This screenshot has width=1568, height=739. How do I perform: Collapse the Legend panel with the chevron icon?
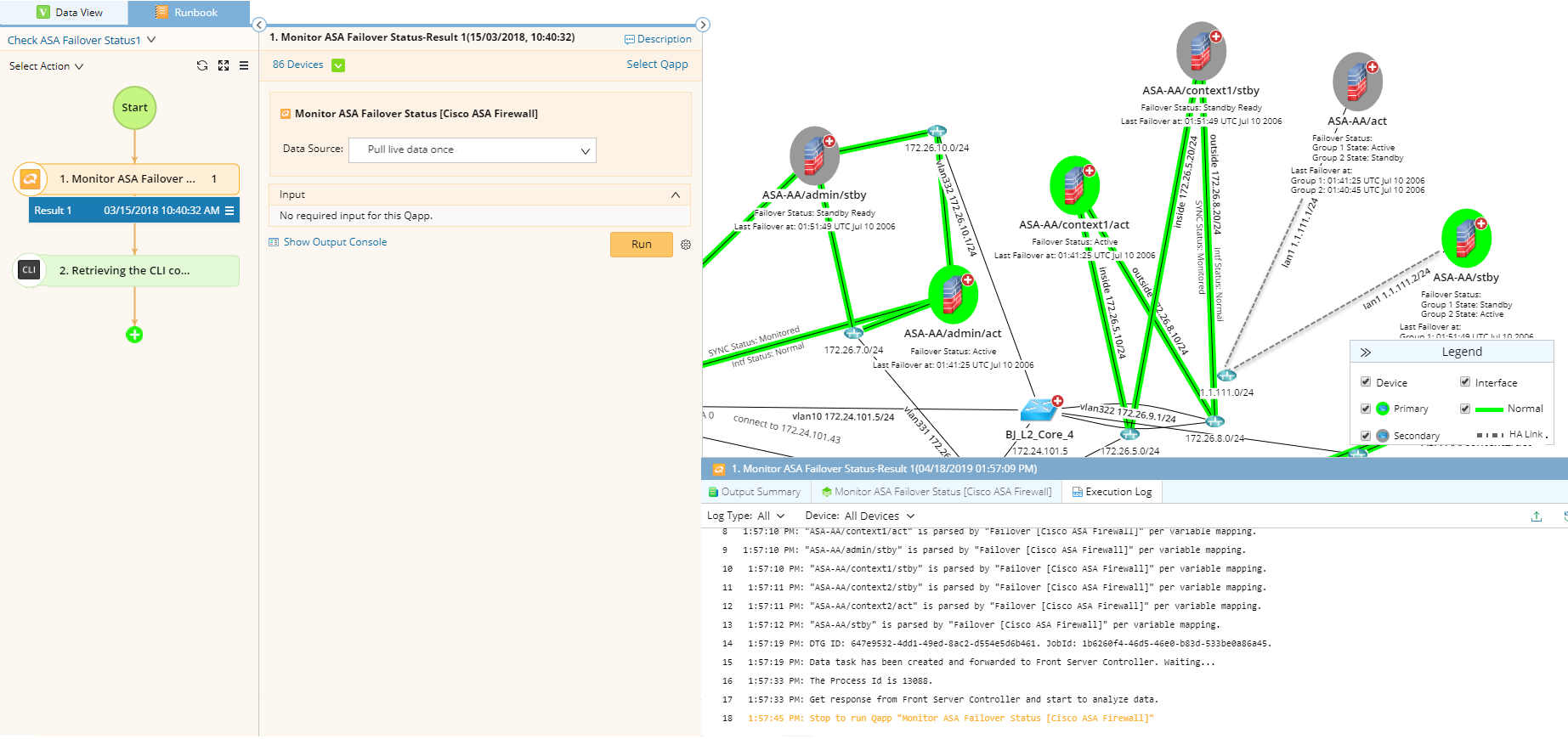pyautogui.click(x=1366, y=353)
